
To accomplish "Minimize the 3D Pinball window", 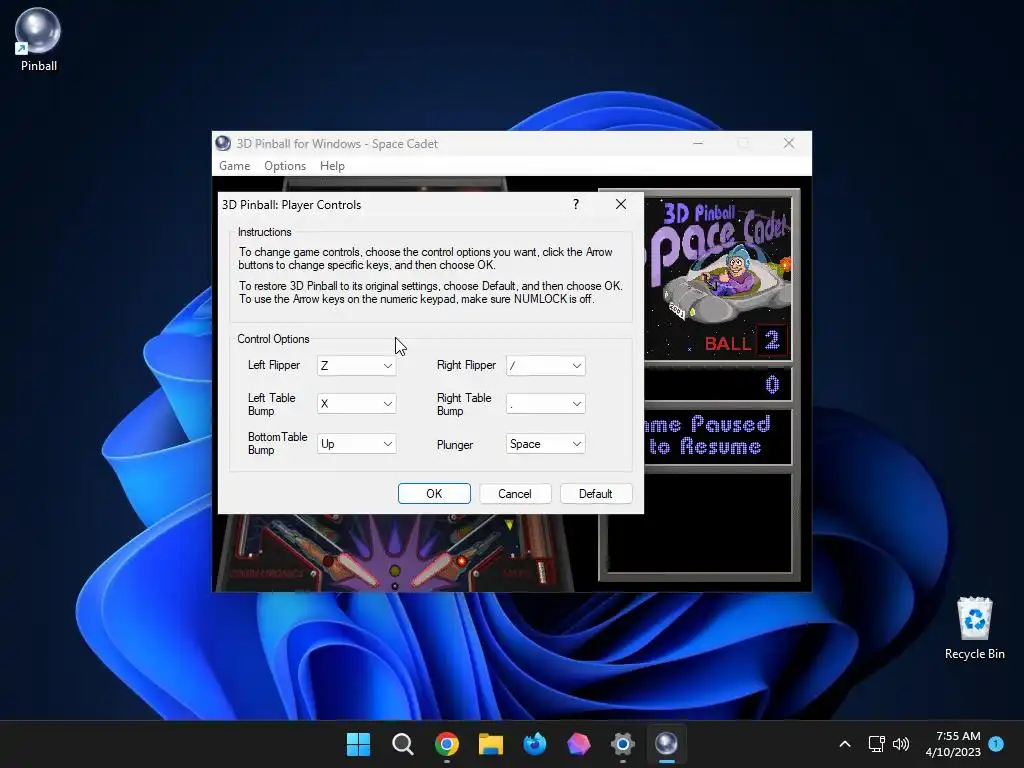I will click(x=697, y=143).
